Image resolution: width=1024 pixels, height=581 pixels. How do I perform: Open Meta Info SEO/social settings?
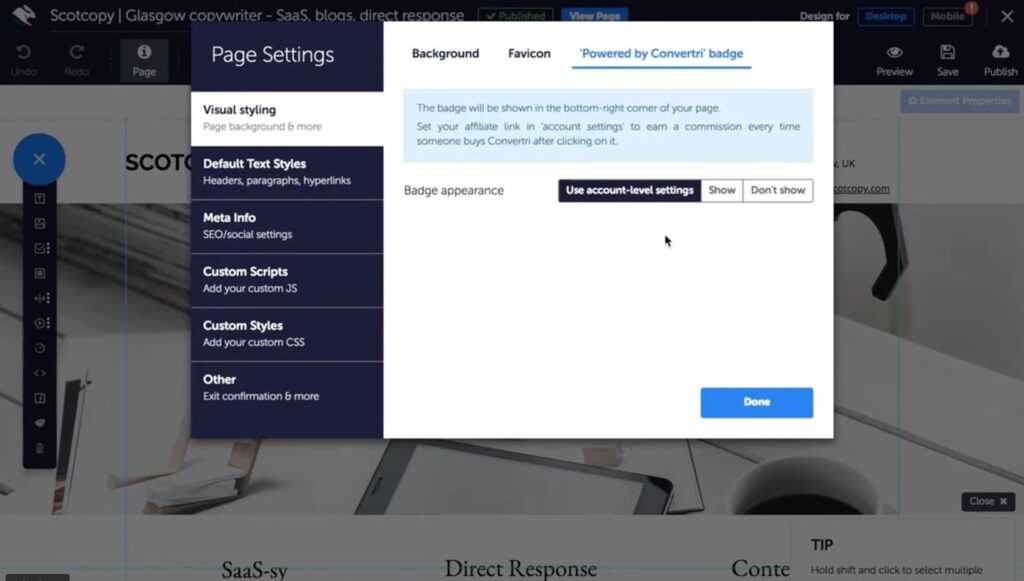click(287, 226)
